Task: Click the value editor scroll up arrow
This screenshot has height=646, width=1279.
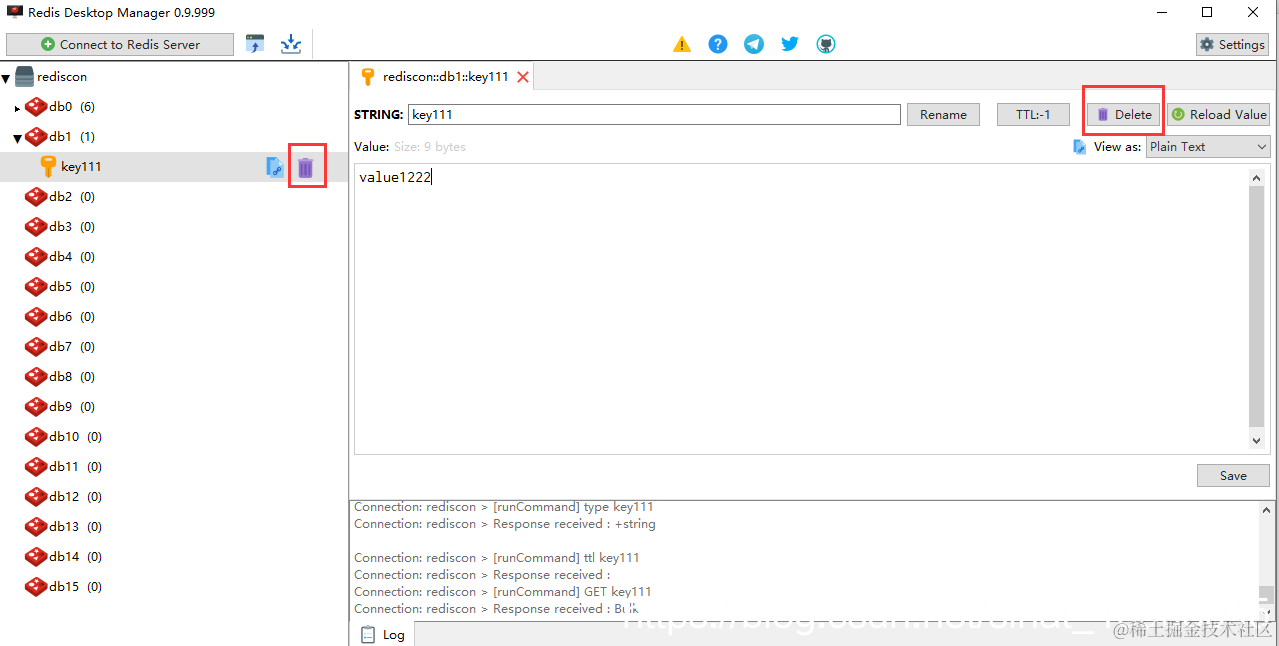Action: pyautogui.click(x=1257, y=177)
